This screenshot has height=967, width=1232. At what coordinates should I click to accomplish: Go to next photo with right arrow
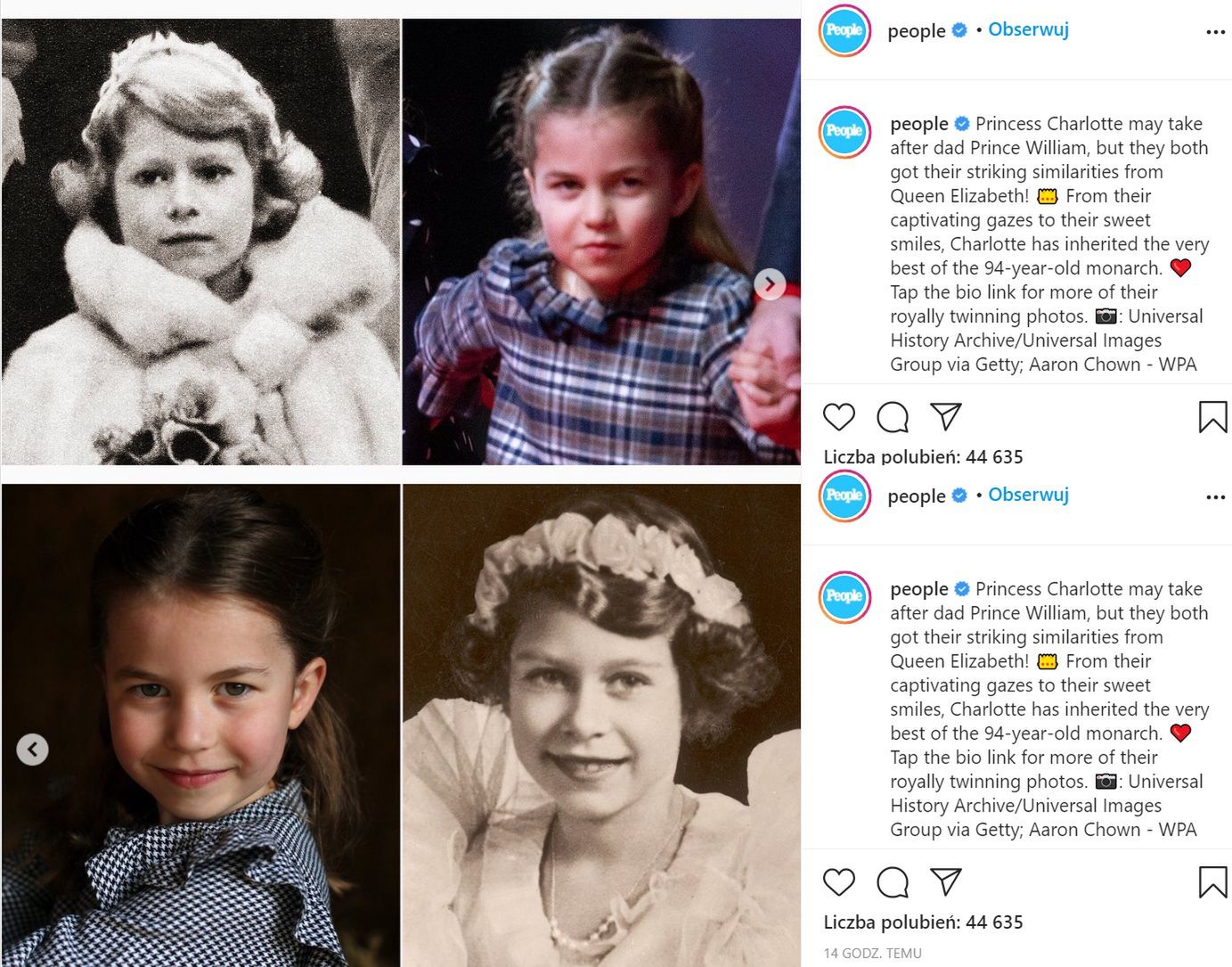pos(770,284)
